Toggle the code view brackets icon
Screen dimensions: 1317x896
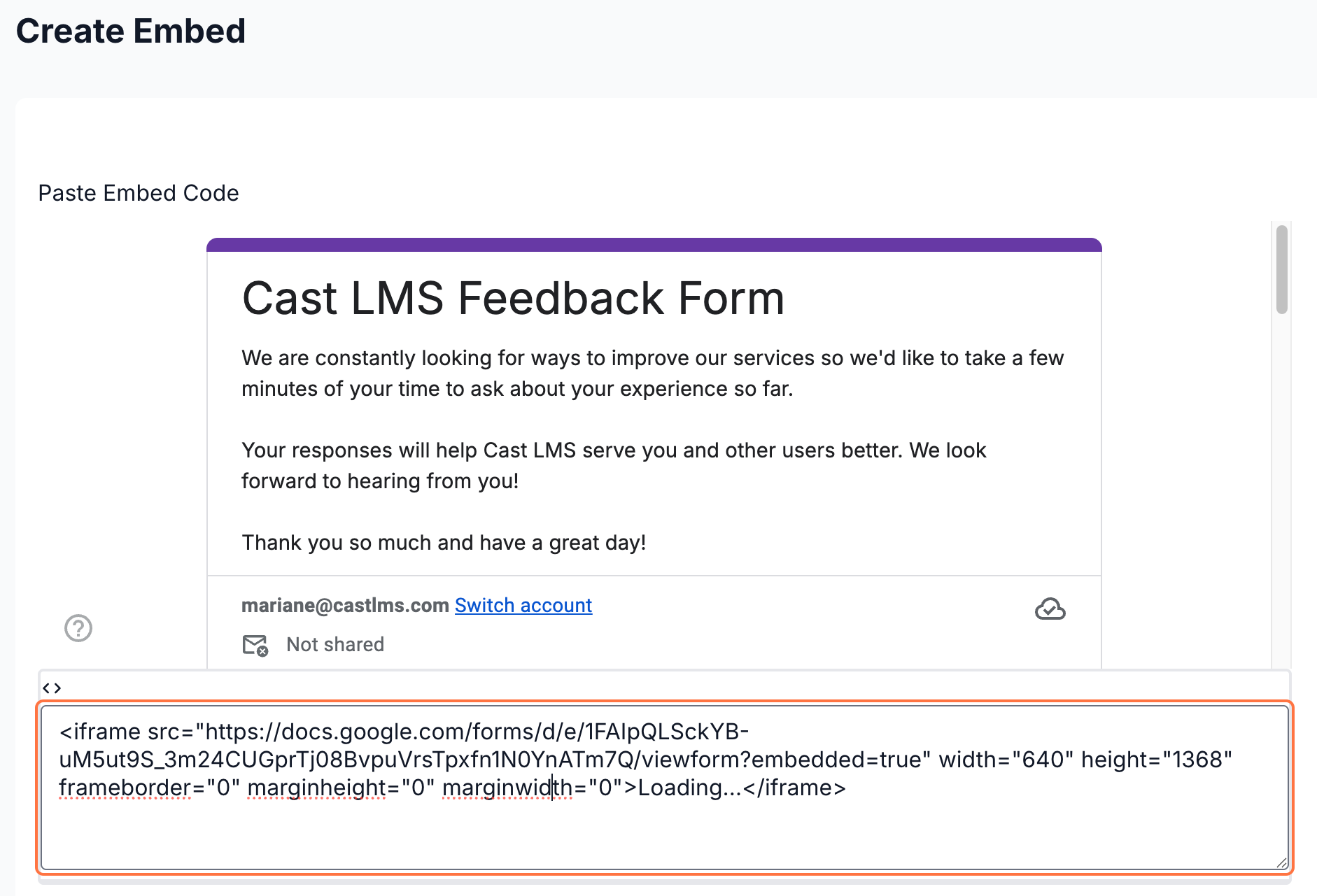(x=52, y=688)
